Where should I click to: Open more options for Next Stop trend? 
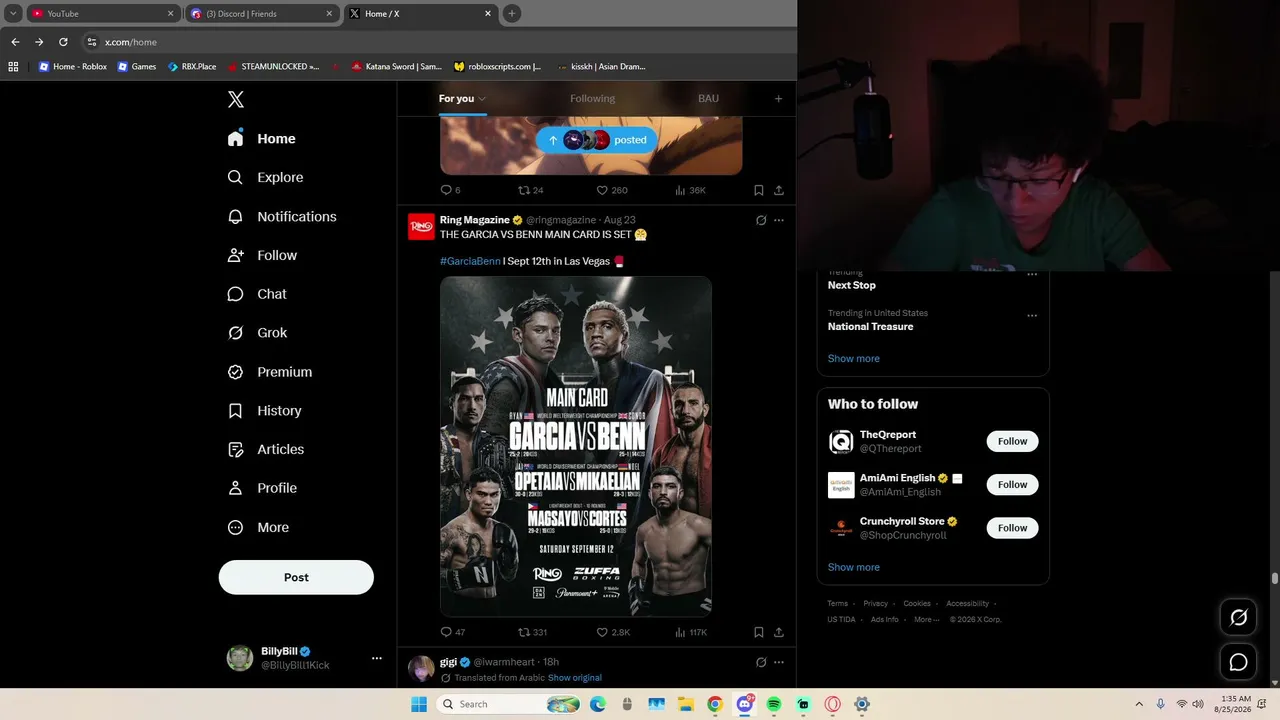(1032, 275)
